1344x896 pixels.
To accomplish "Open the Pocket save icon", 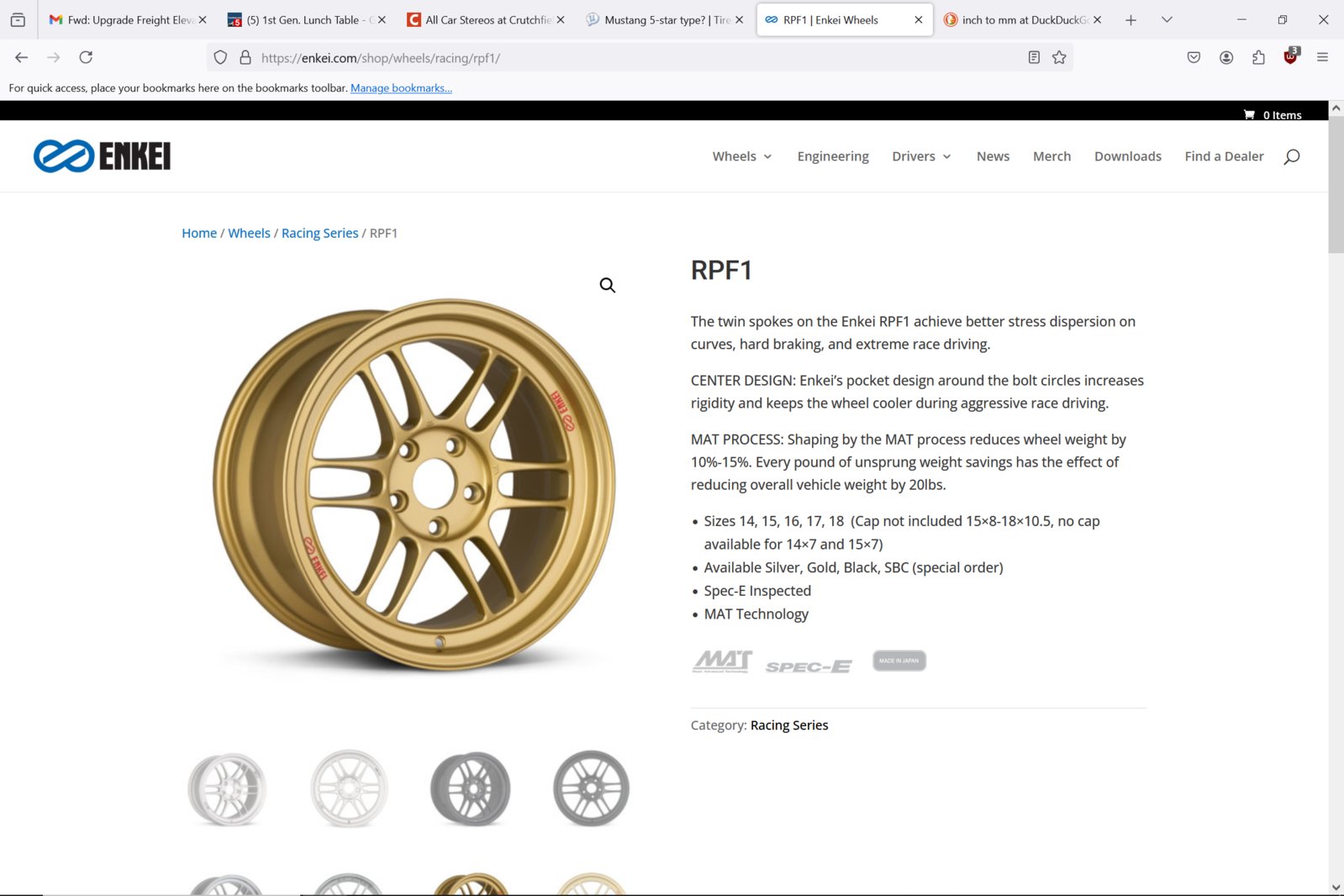I will coord(1194,57).
